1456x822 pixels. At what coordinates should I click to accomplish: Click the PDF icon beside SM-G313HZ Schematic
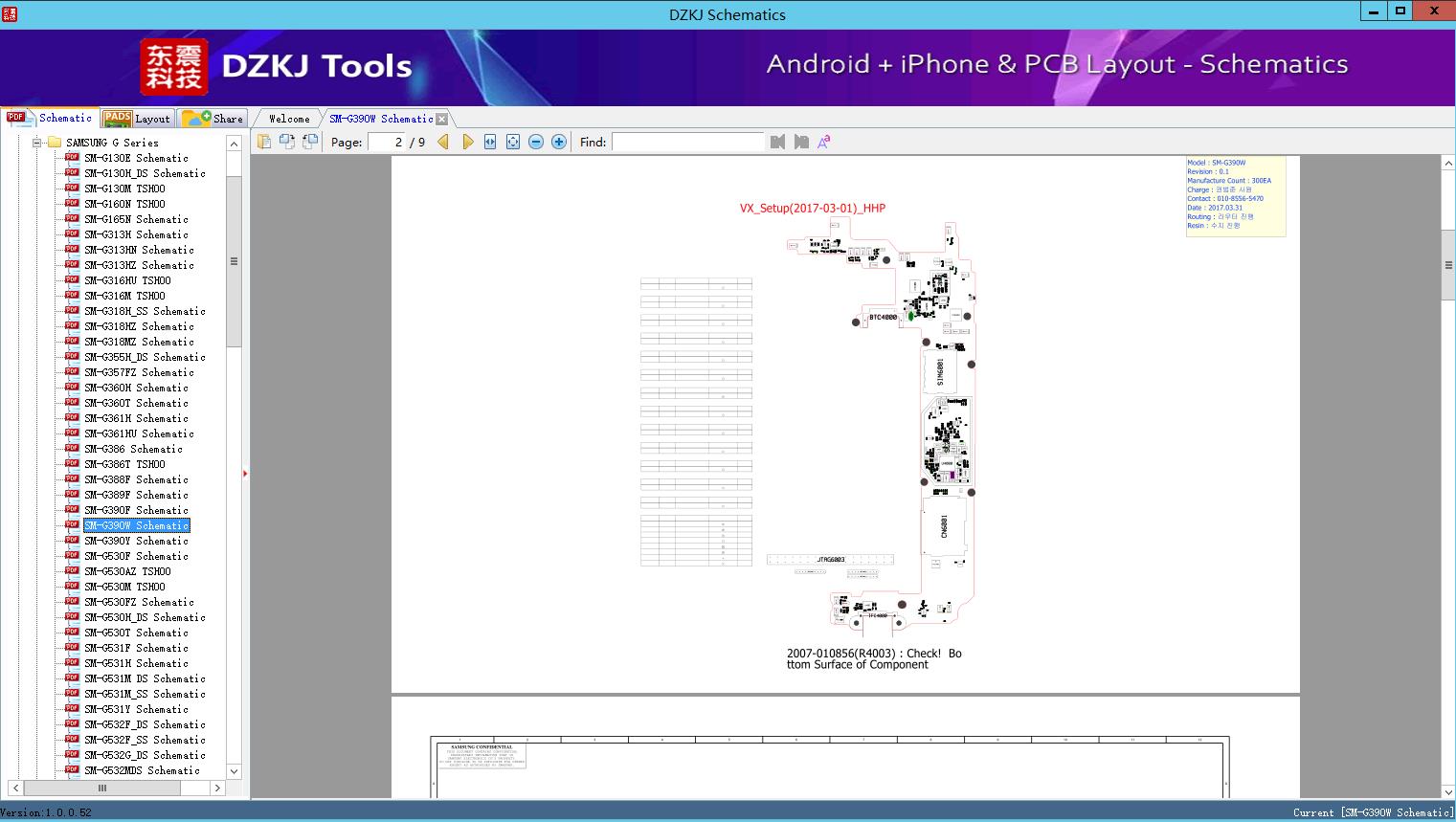pos(72,264)
